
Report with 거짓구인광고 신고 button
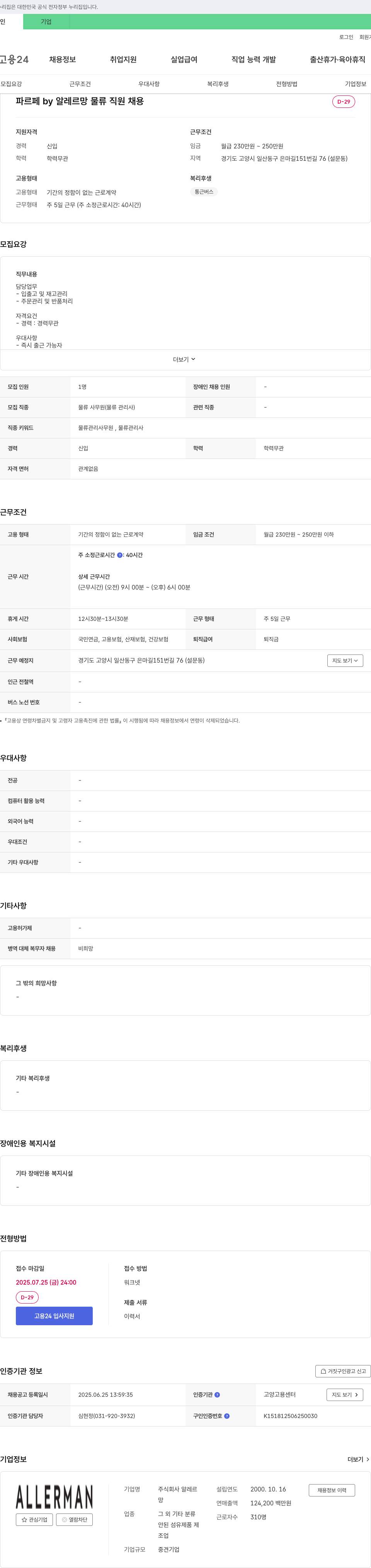tap(343, 1371)
